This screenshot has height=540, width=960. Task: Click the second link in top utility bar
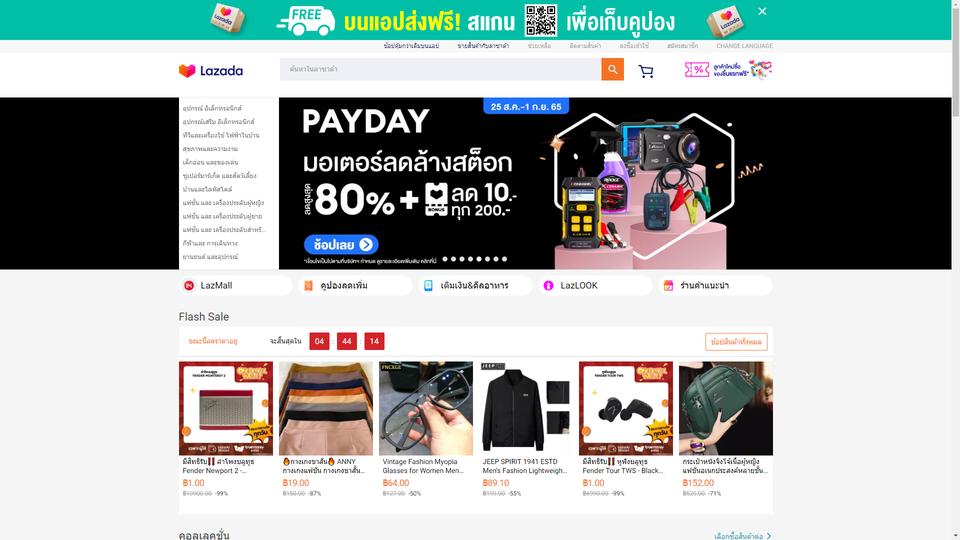(x=483, y=46)
